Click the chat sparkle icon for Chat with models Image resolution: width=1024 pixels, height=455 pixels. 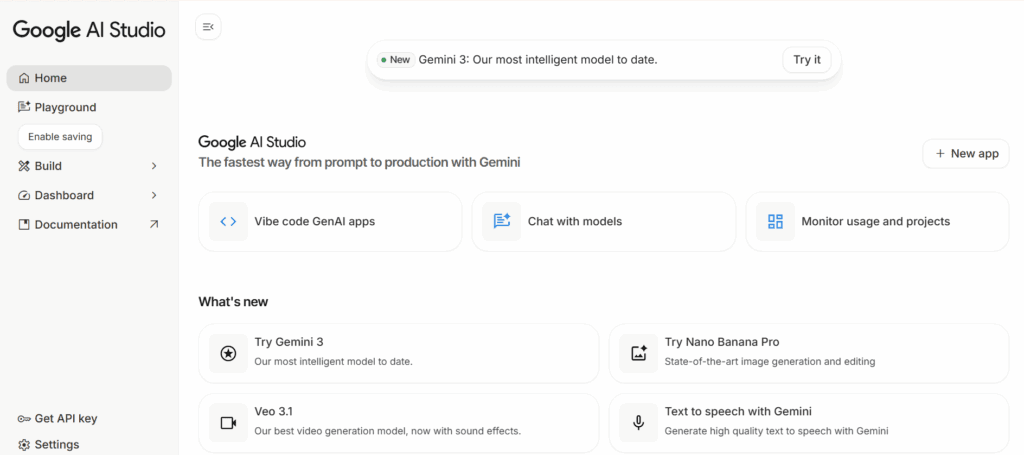tap(502, 221)
